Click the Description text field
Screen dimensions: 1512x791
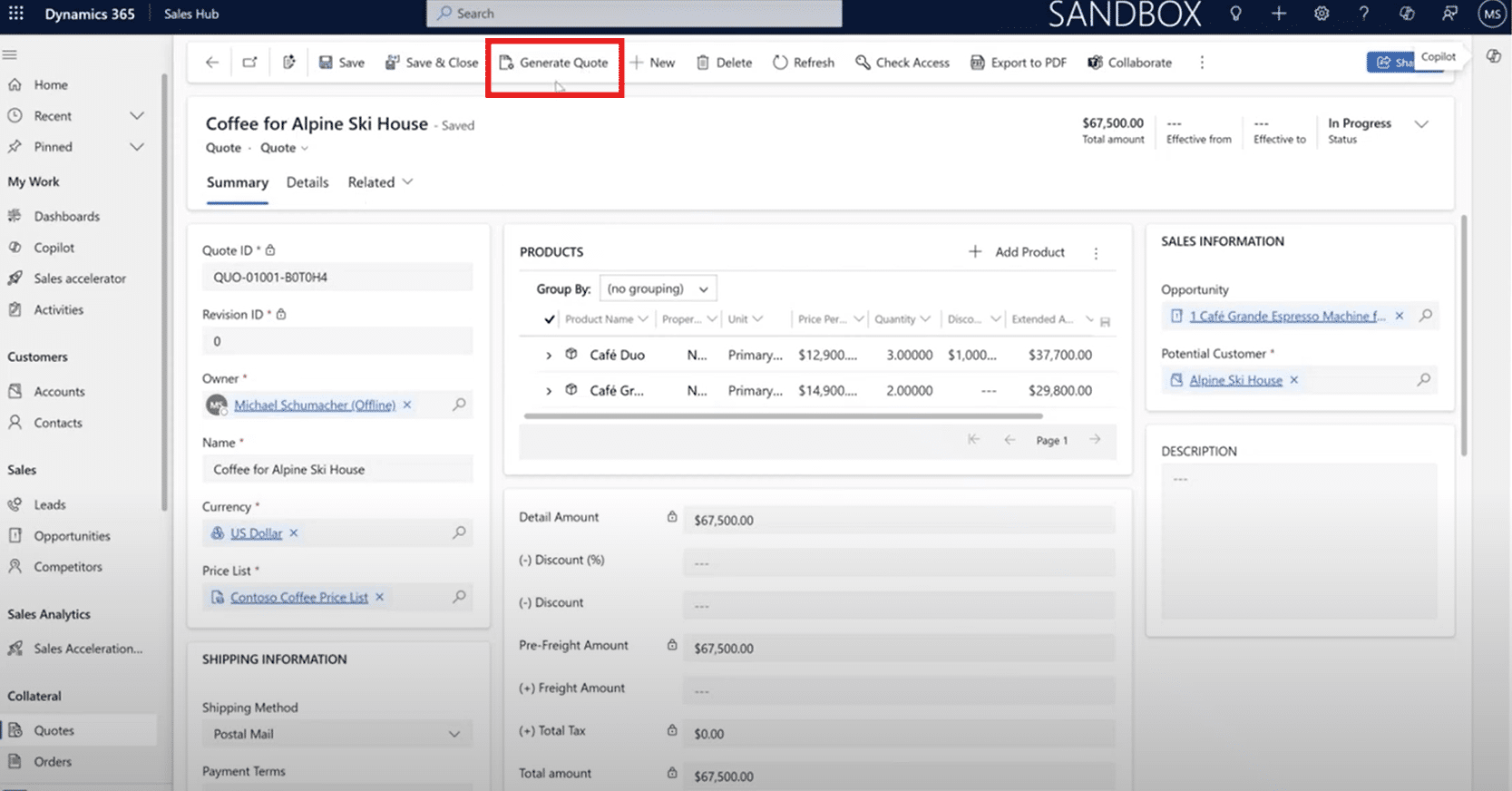click(1299, 541)
